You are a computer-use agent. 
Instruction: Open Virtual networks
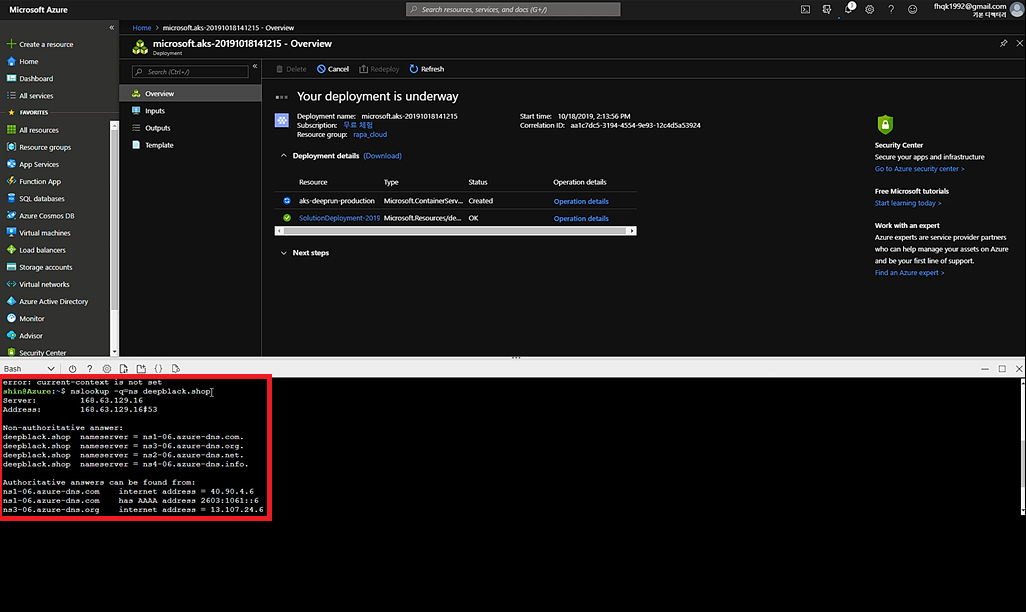[38, 284]
